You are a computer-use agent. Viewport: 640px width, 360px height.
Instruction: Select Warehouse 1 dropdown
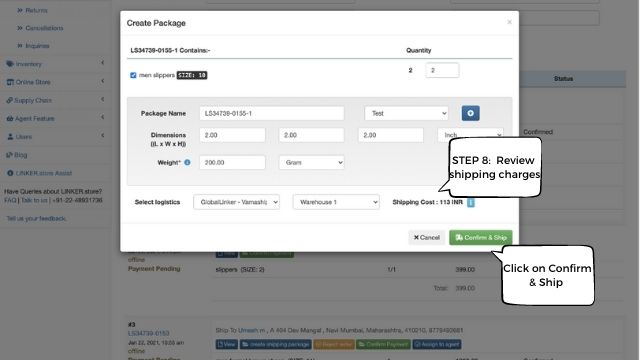coord(336,202)
